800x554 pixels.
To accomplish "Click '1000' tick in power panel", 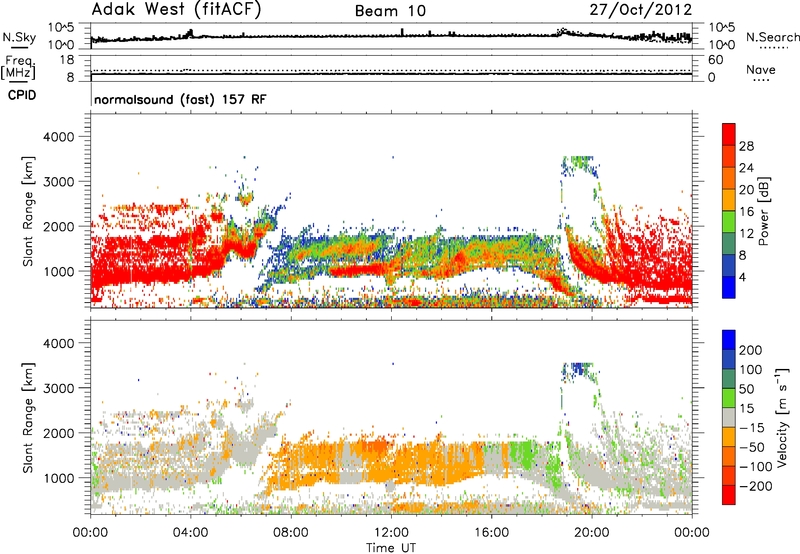I will pyautogui.click(x=58, y=271).
